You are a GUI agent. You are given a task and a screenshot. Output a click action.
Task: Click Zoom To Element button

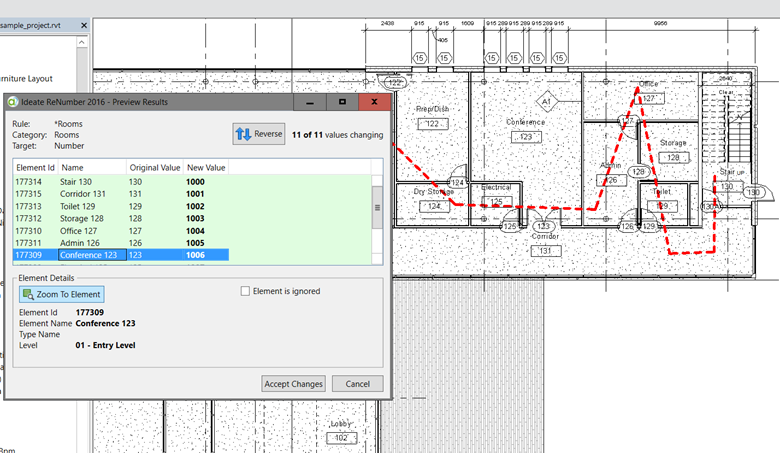pos(62,294)
